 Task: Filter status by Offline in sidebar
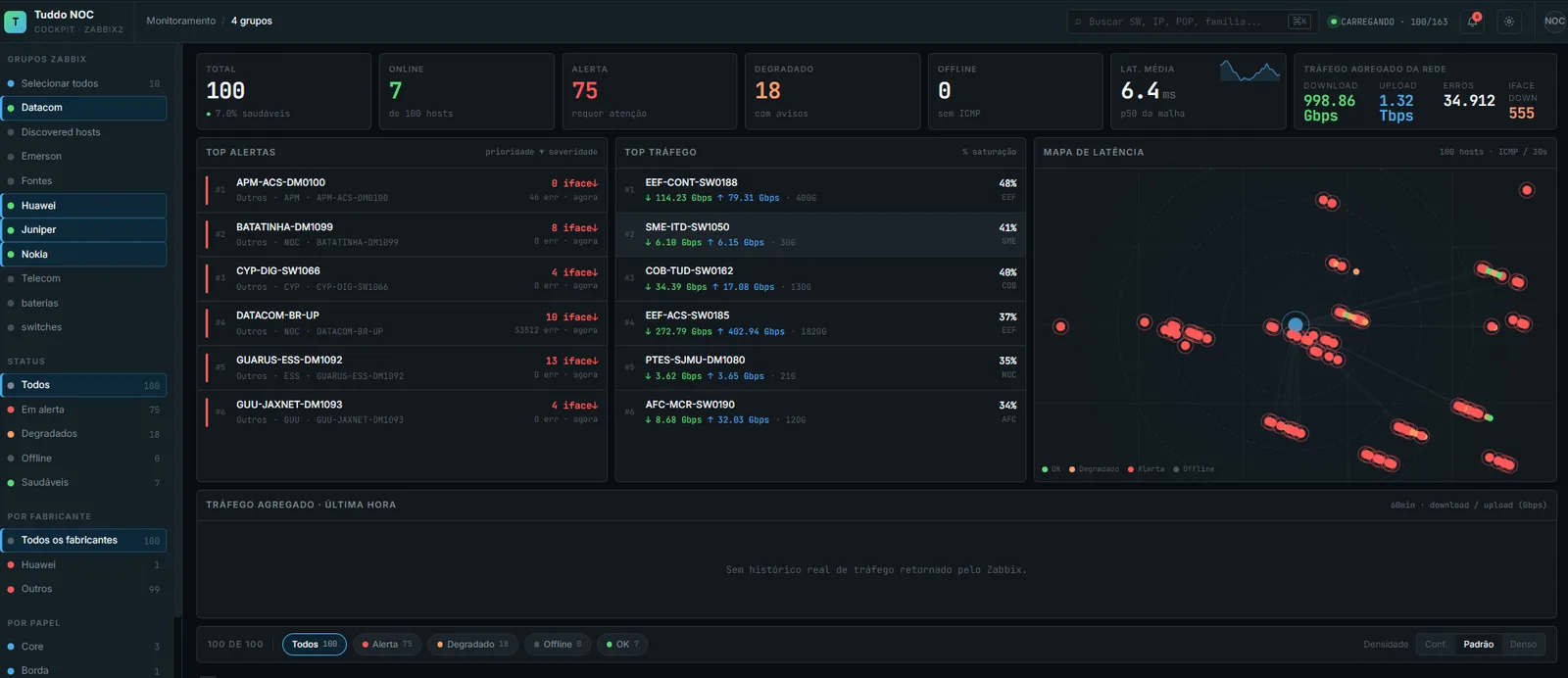point(84,458)
